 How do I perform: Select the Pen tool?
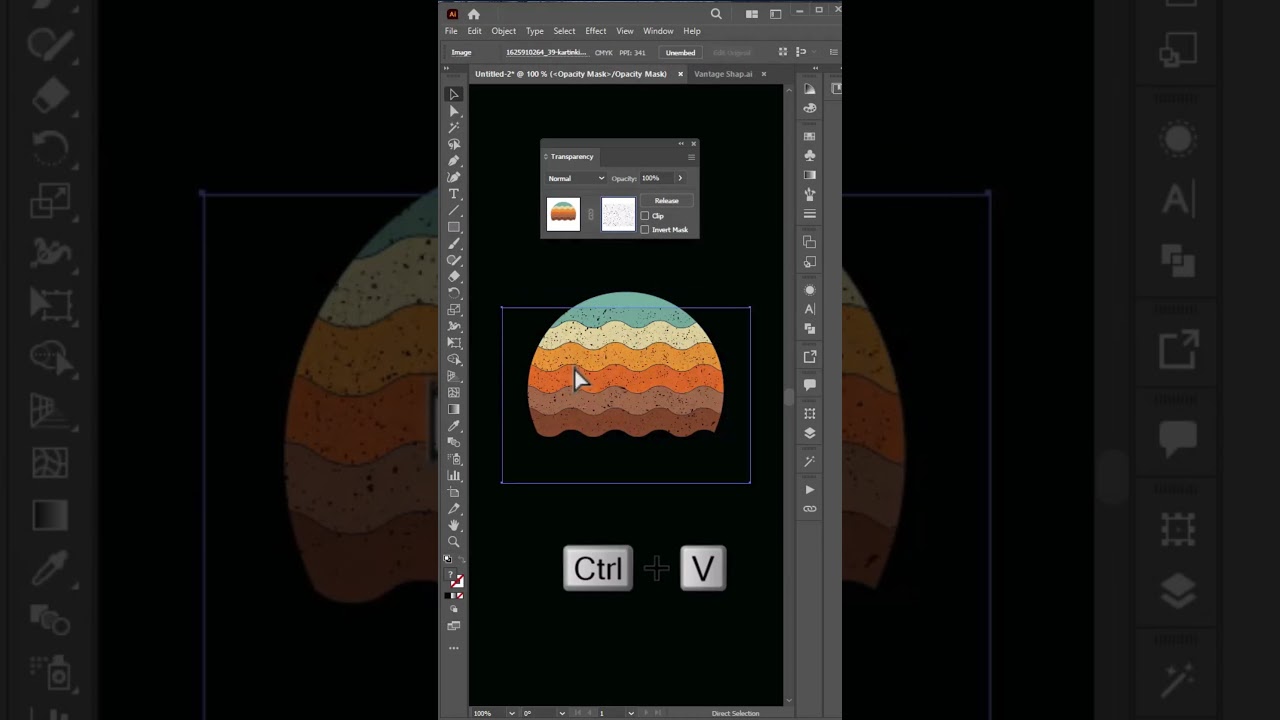click(x=454, y=161)
